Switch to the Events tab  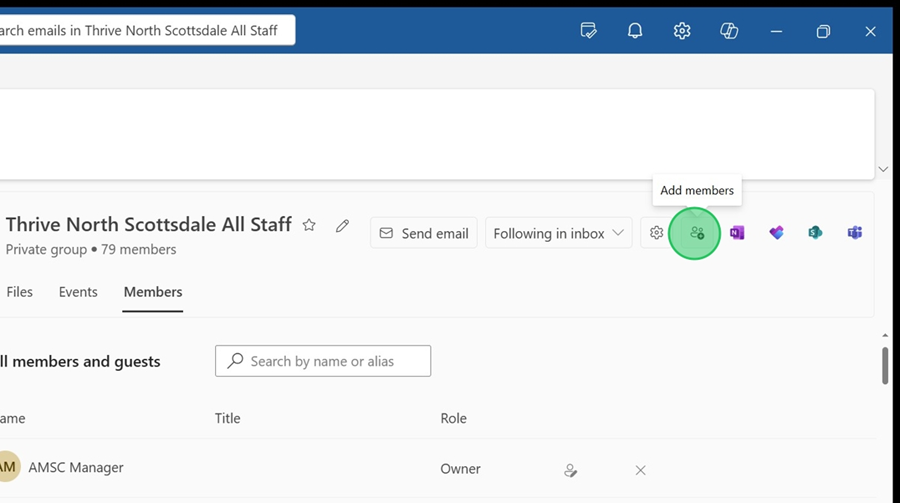tap(78, 292)
